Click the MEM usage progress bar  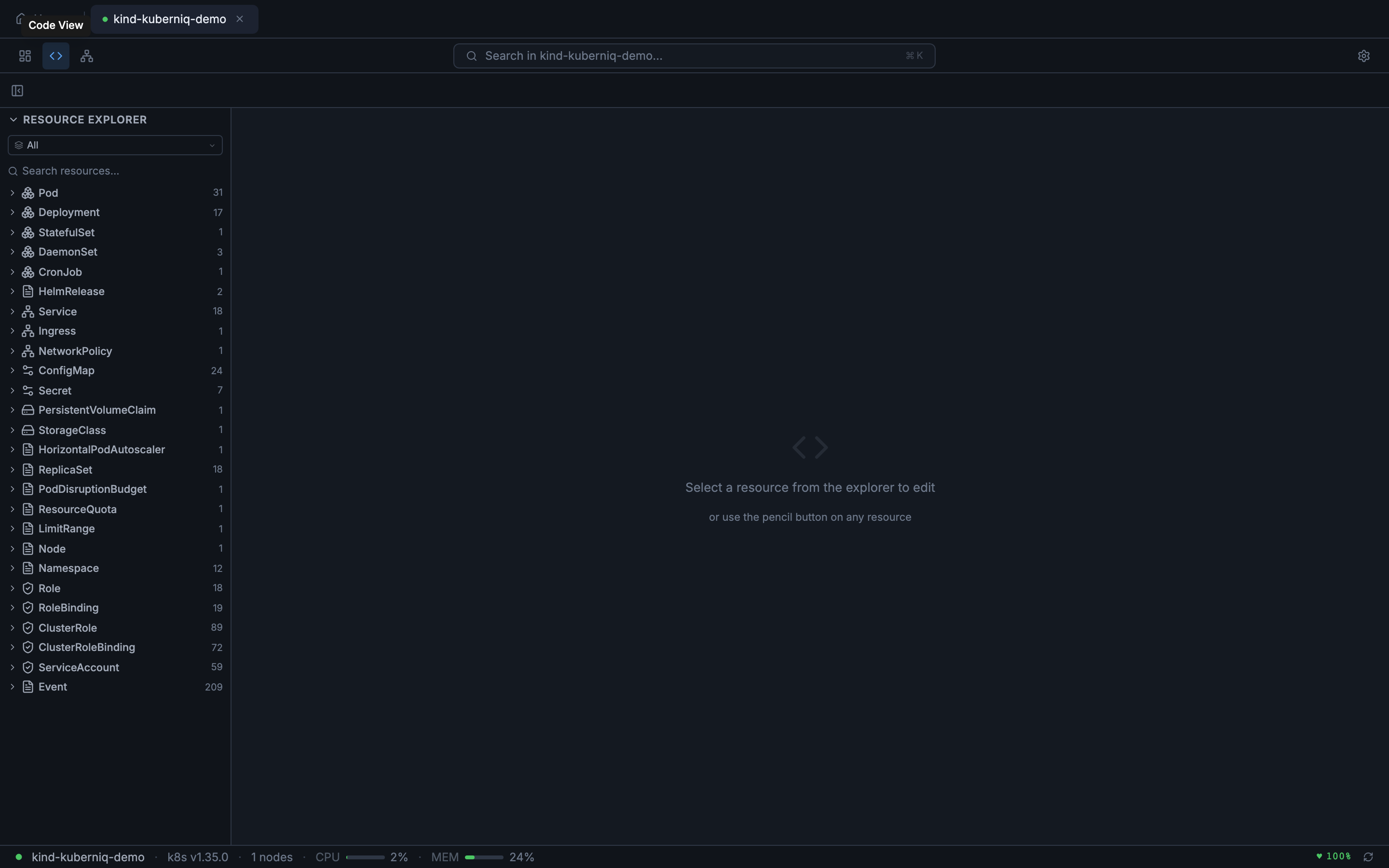pyautogui.click(x=483, y=857)
